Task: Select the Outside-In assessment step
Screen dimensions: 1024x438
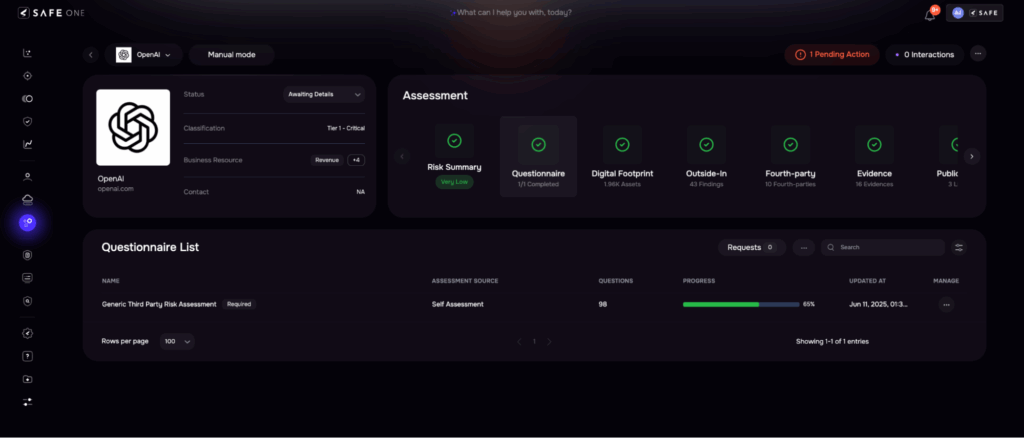Action: click(706, 157)
